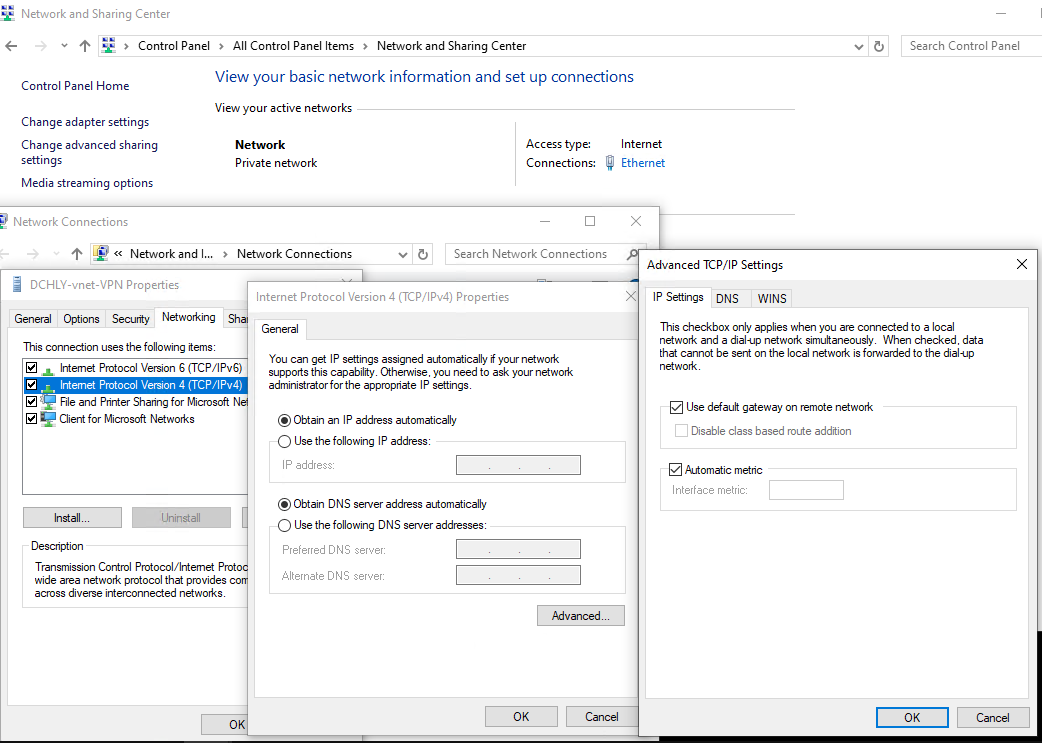The image size is (1042, 743).
Task: Uncheck Internet Protocol Version 6 checkbox
Action: click(x=31, y=368)
